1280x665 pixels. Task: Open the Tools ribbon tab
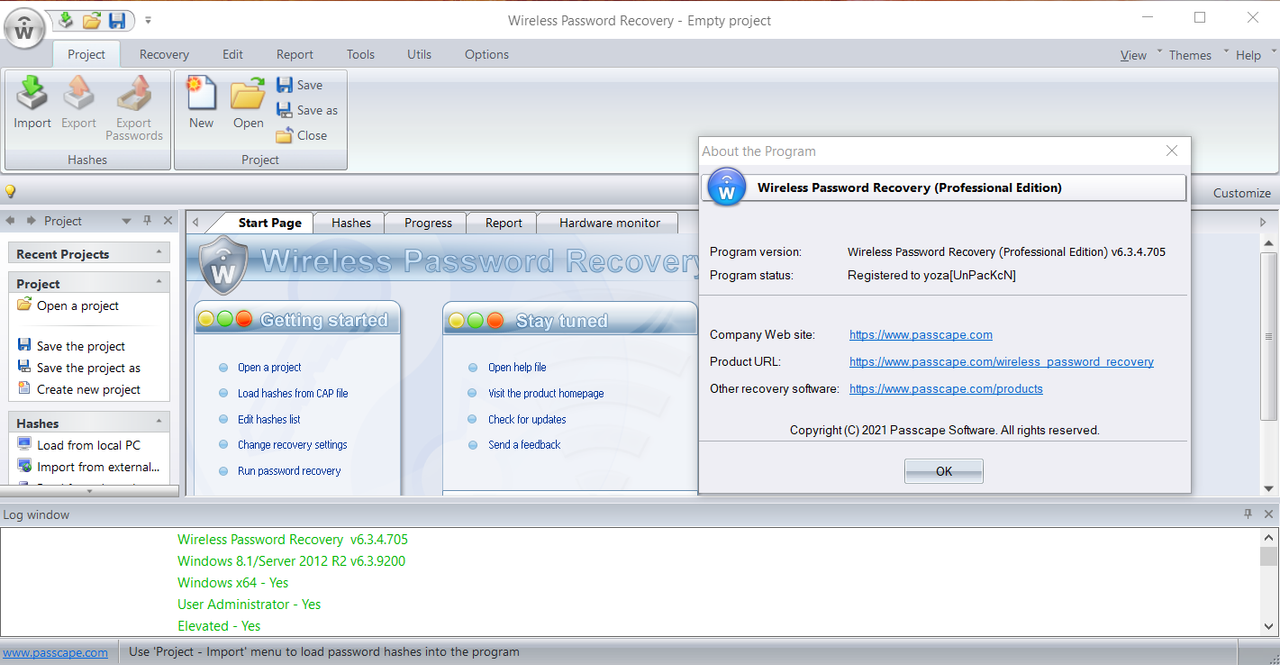(x=361, y=54)
